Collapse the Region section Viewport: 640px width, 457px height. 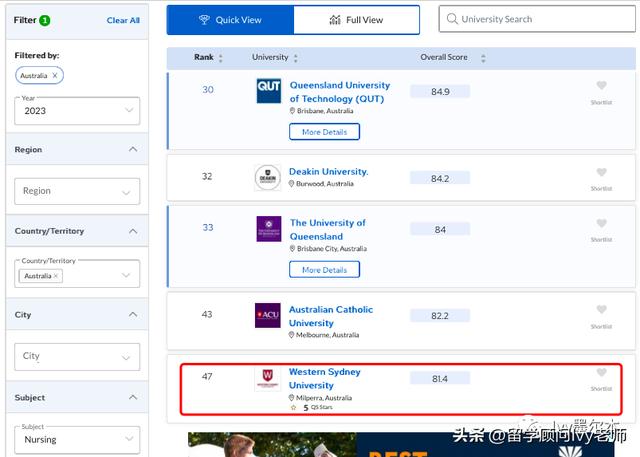coord(133,149)
